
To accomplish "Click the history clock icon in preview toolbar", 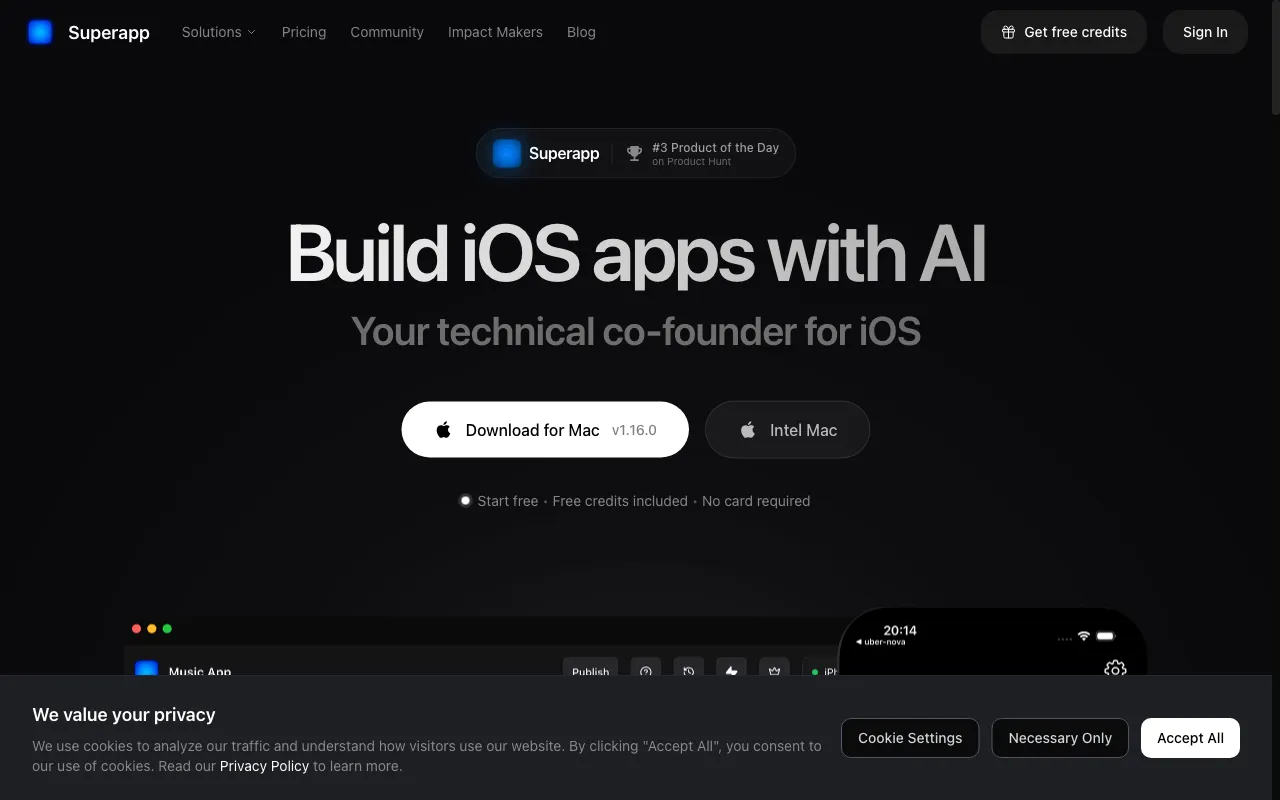I will coord(689,670).
